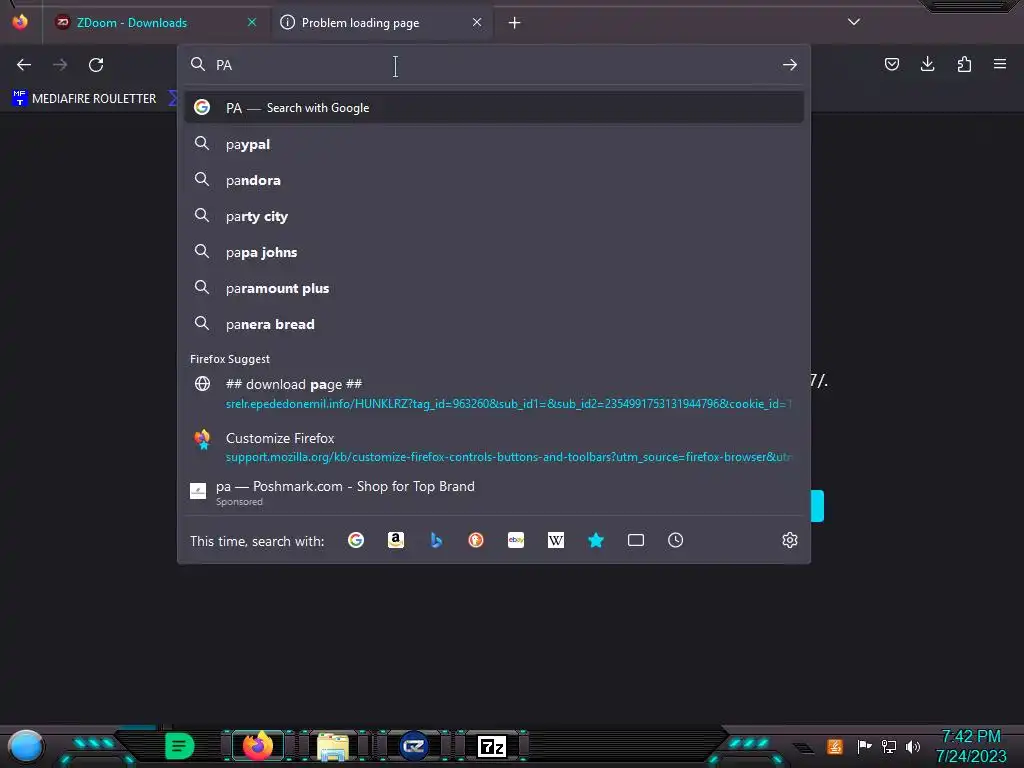1024x768 pixels.
Task: Search bookmarks with star icon
Action: coord(596,540)
